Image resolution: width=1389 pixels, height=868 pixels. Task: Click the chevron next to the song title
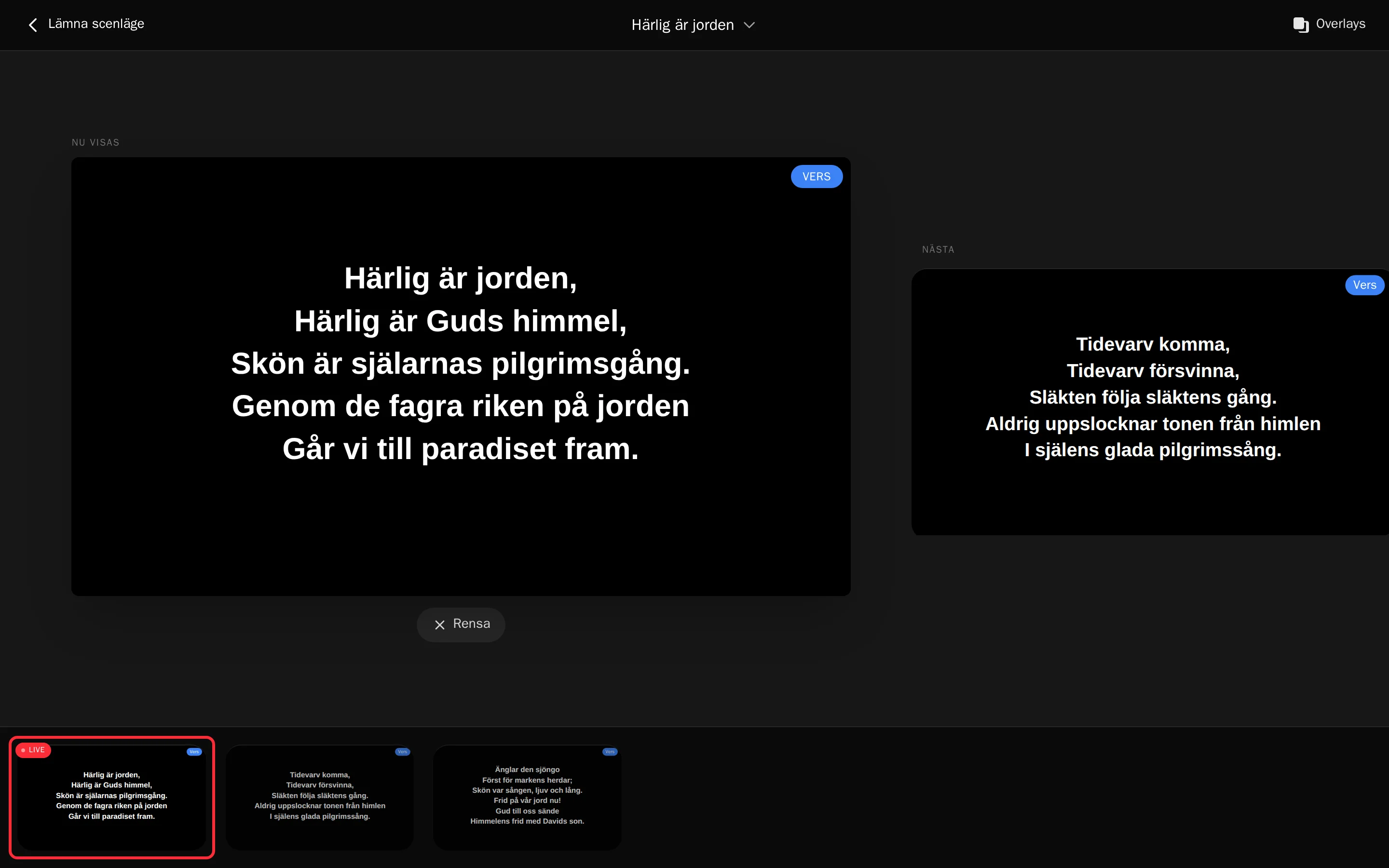tap(749, 25)
